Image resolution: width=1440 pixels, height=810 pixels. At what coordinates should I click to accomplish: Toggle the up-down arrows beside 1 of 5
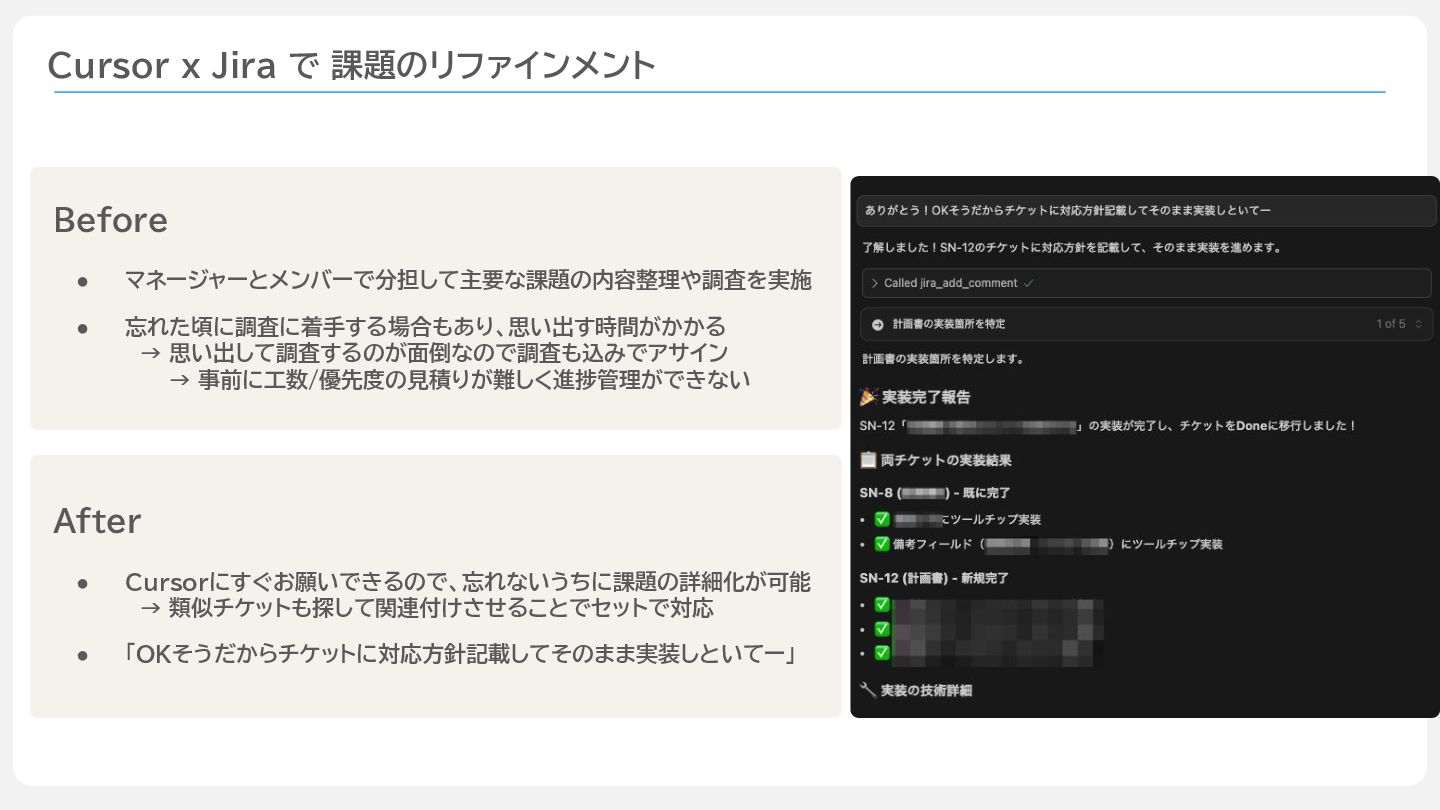pyautogui.click(x=1418, y=324)
